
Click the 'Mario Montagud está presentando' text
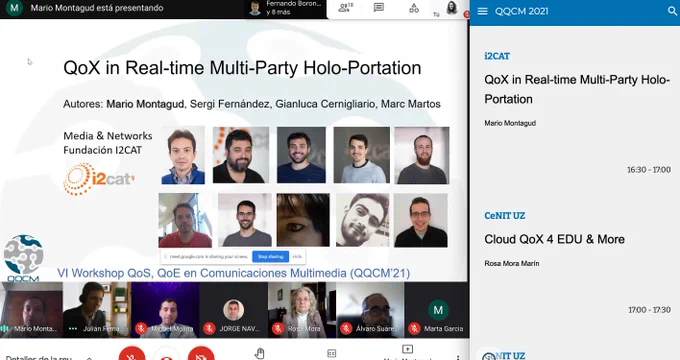pos(97,8)
